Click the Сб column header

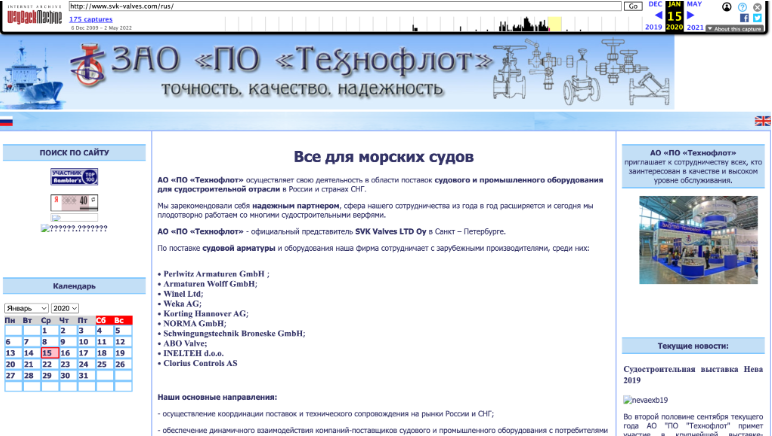pos(104,320)
